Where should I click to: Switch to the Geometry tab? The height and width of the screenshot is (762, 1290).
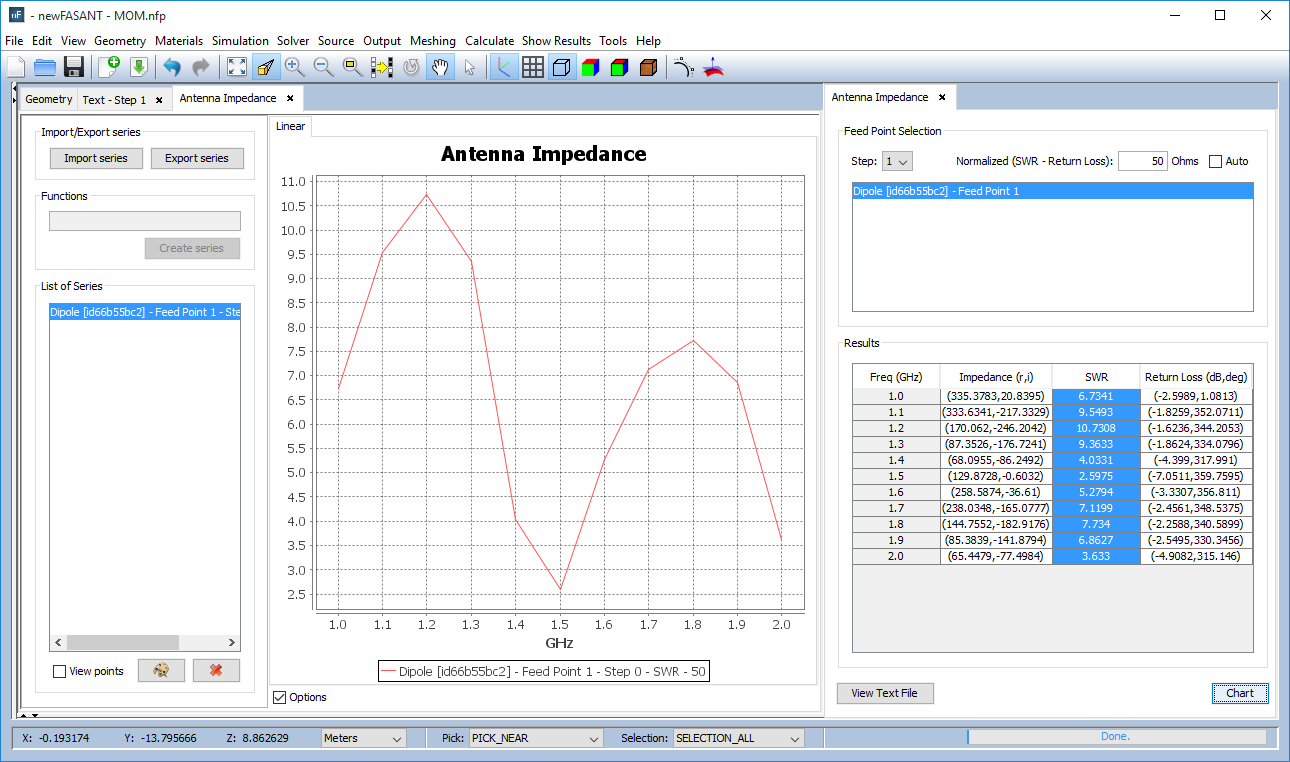(x=48, y=100)
